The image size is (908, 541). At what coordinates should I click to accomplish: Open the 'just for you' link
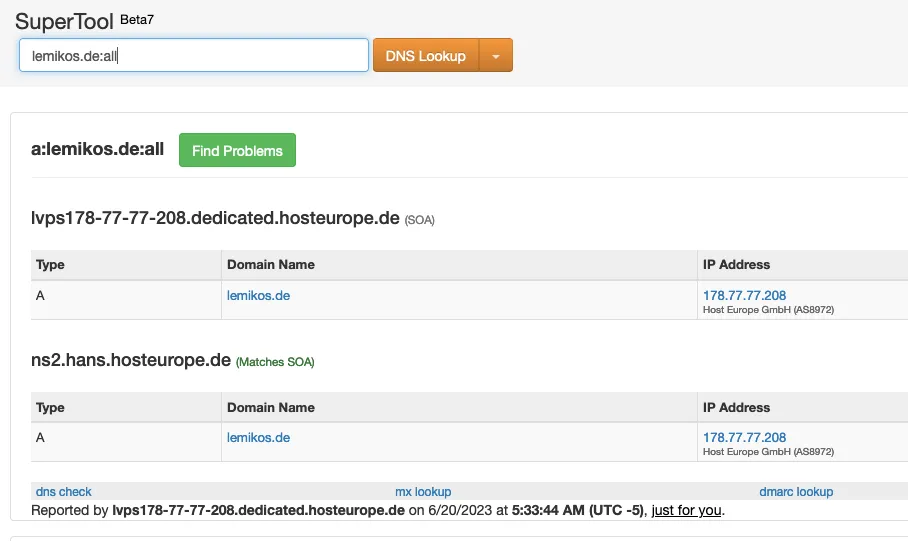click(685, 510)
